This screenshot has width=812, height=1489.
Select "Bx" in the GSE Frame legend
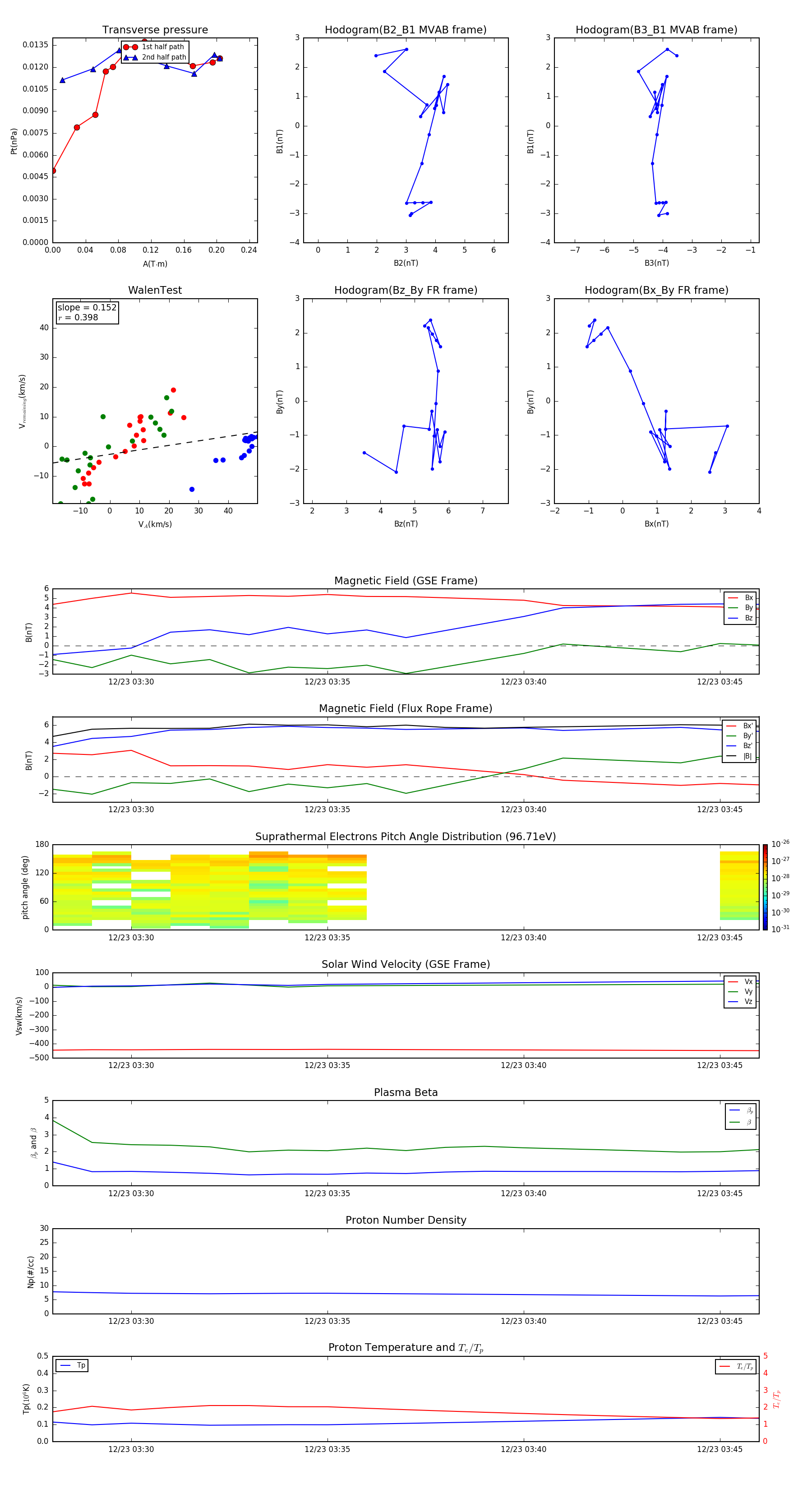coord(740,598)
